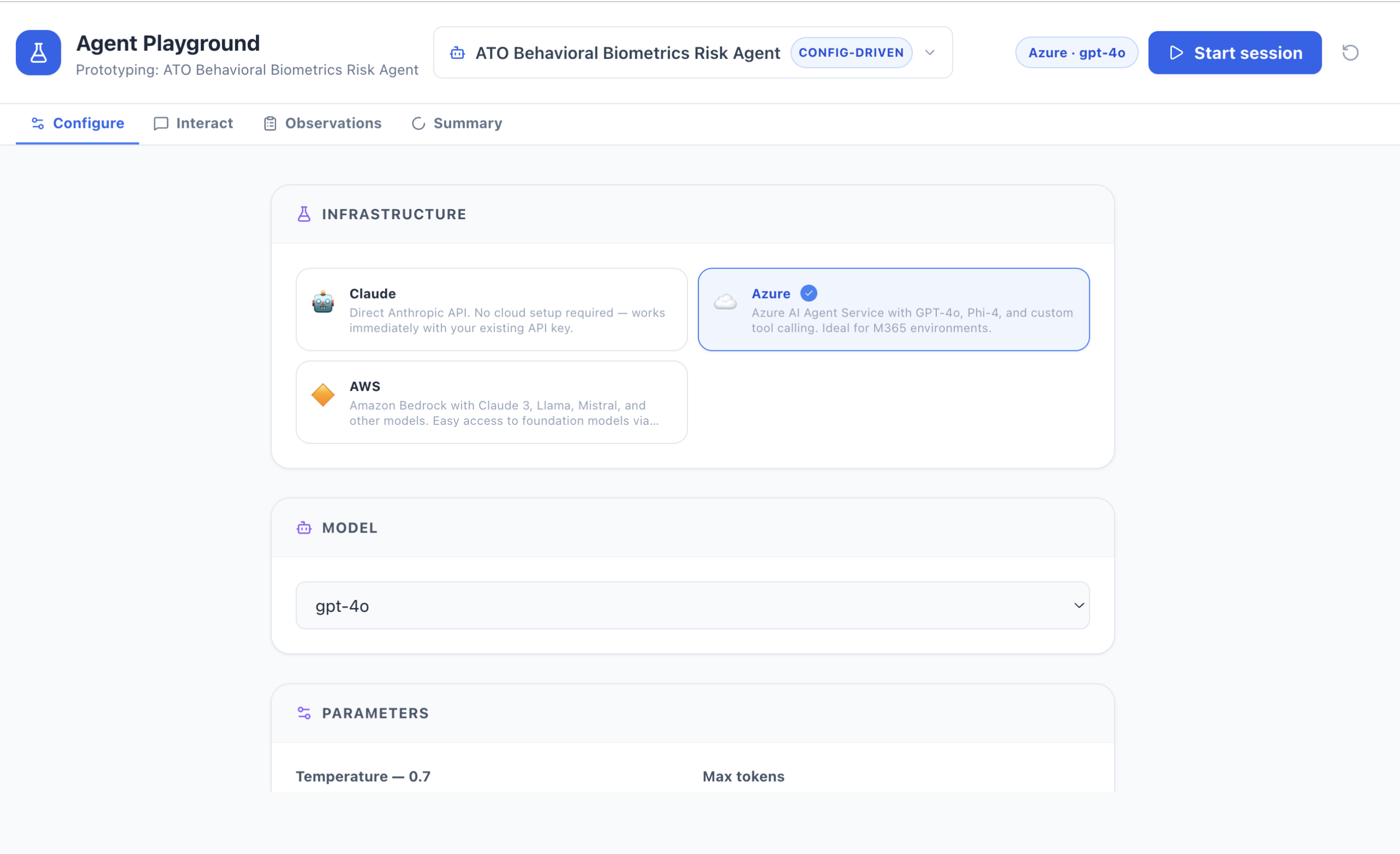
Task: Reset the session with the refresh icon
Action: pyautogui.click(x=1350, y=52)
